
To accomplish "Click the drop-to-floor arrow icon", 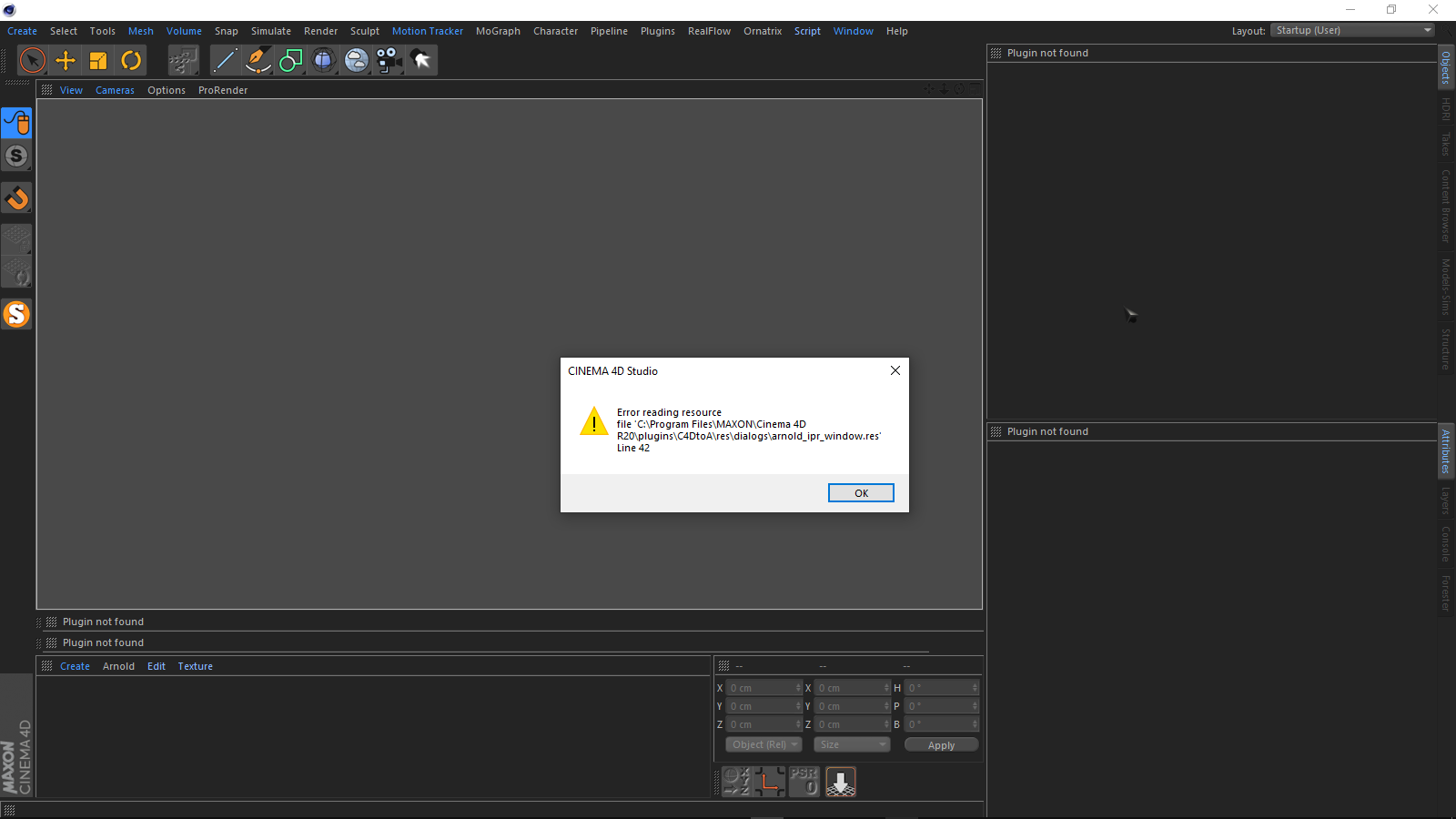I will pyautogui.click(x=841, y=782).
